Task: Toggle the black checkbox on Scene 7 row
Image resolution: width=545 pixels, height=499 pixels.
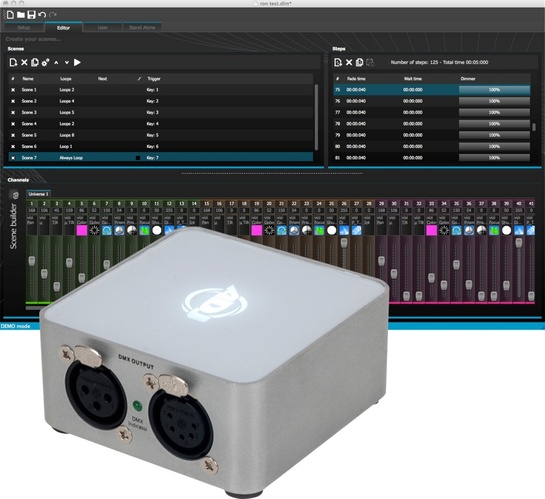Action: [x=138, y=158]
